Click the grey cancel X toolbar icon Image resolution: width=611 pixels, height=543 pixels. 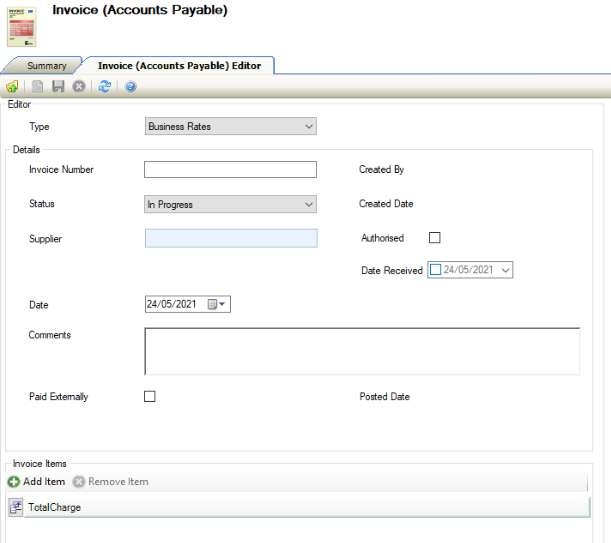pos(79,87)
